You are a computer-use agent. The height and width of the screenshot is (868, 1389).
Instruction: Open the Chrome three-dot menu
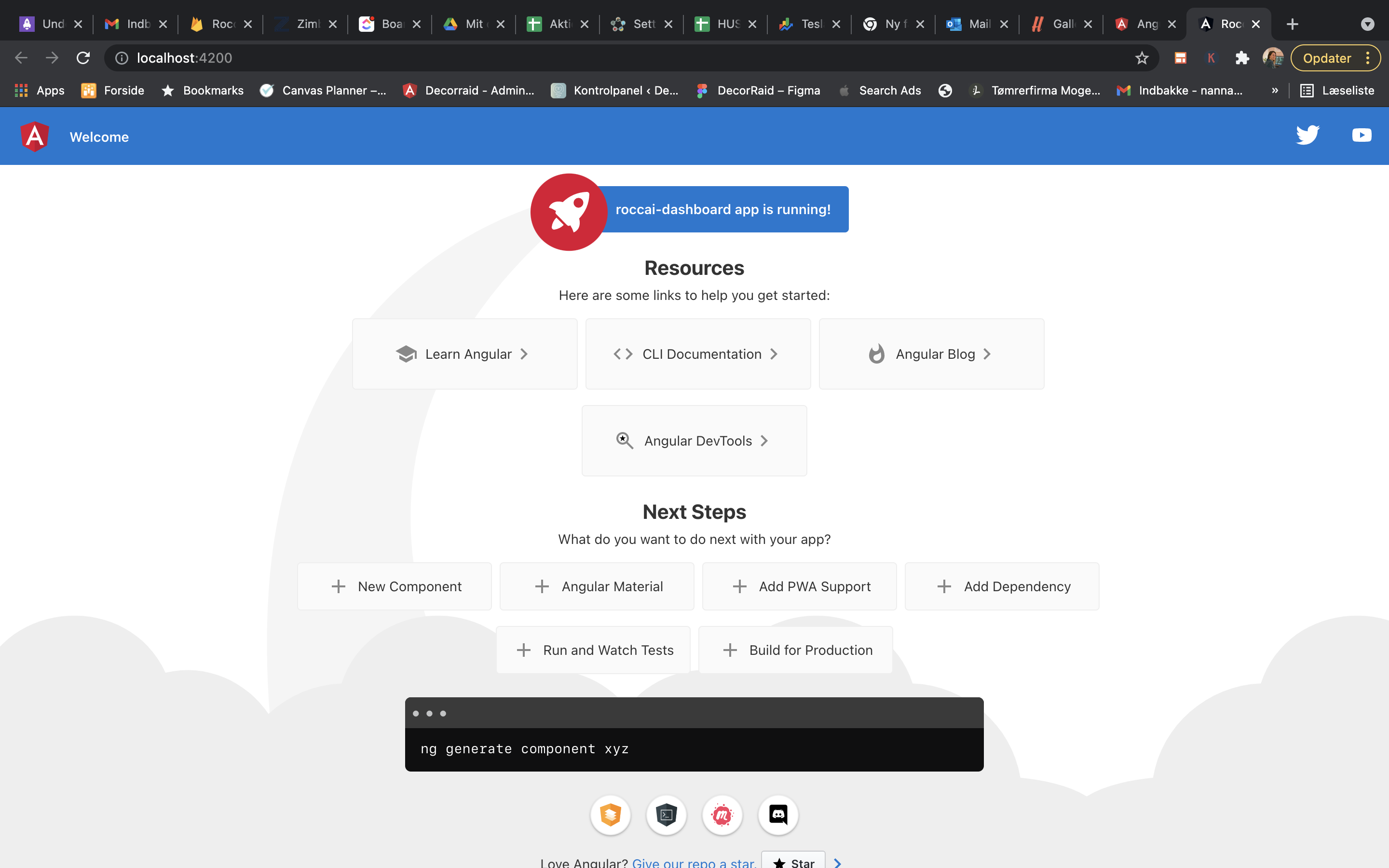point(1368,58)
